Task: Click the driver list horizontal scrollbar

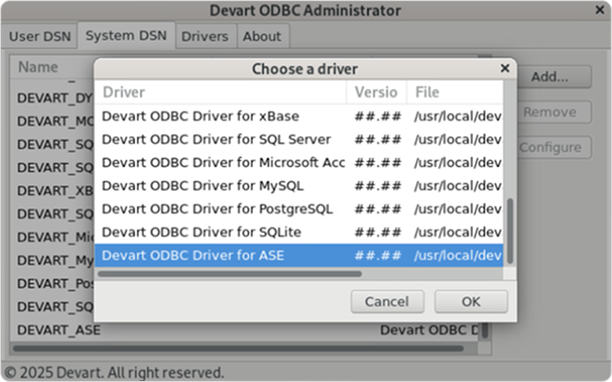Action: [x=230, y=274]
